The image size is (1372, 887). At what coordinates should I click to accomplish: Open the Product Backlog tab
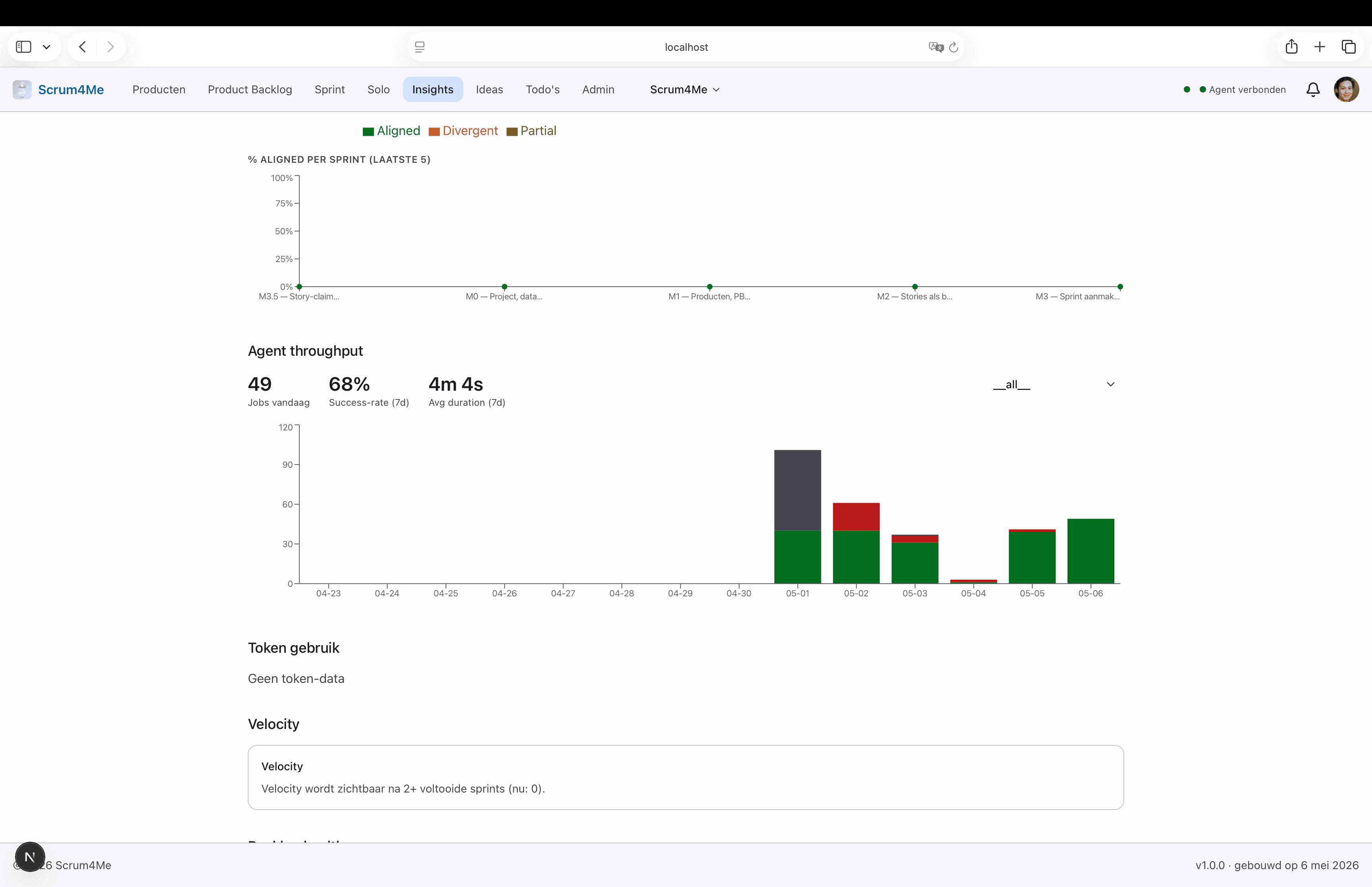pos(250,89)
